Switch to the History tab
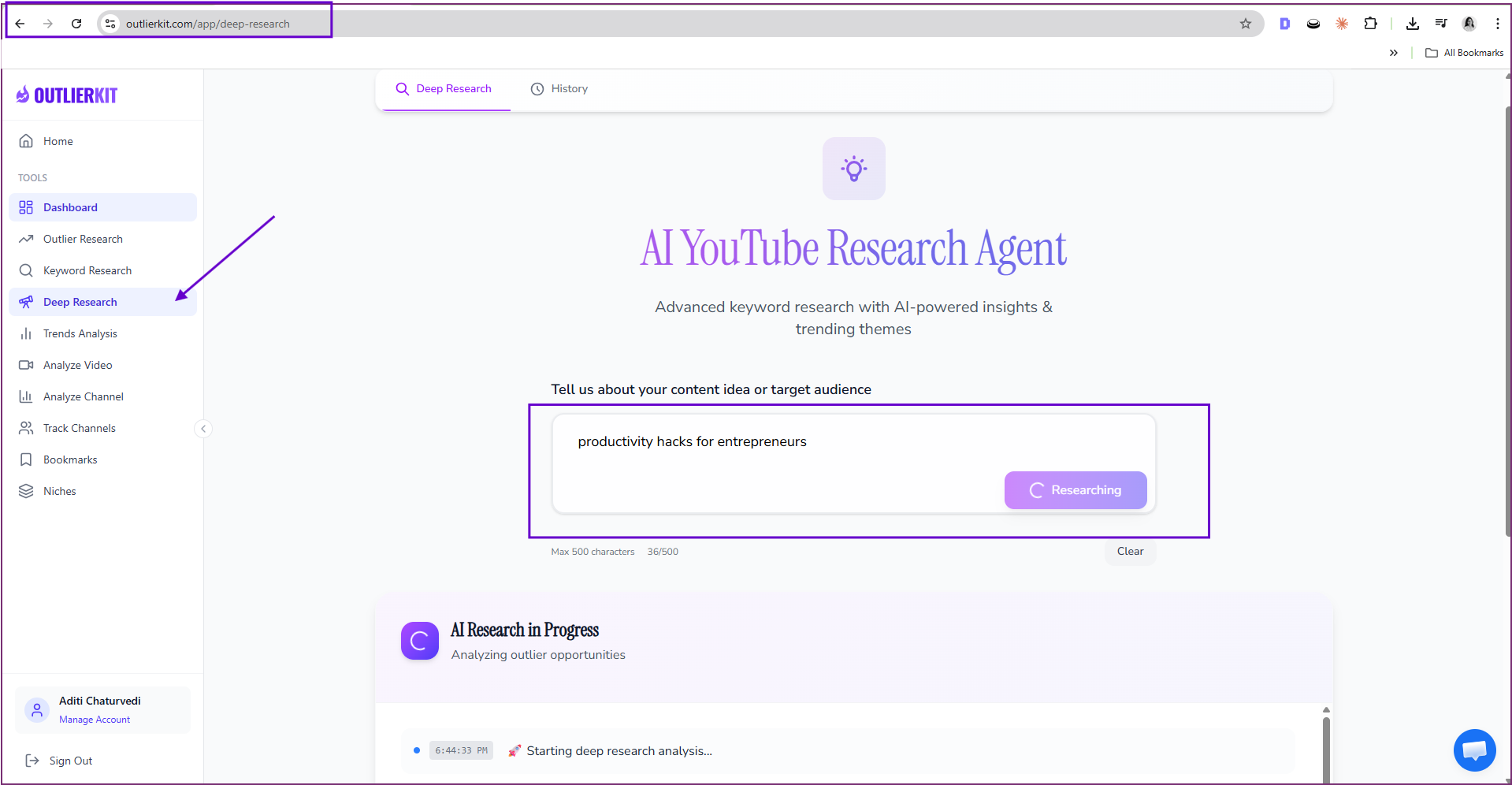 point(559,88)
